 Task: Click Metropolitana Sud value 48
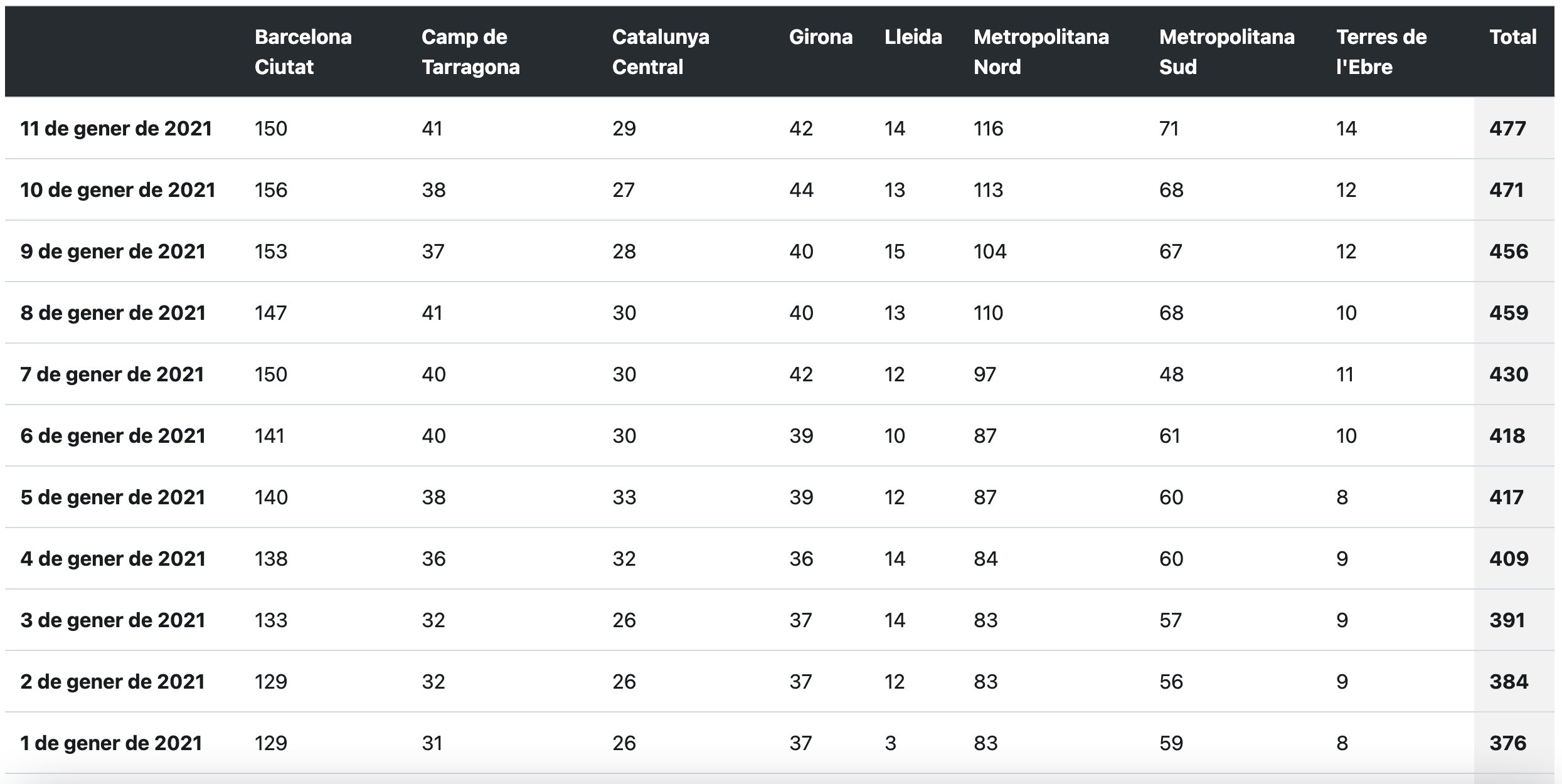[x=1171, y=374]
